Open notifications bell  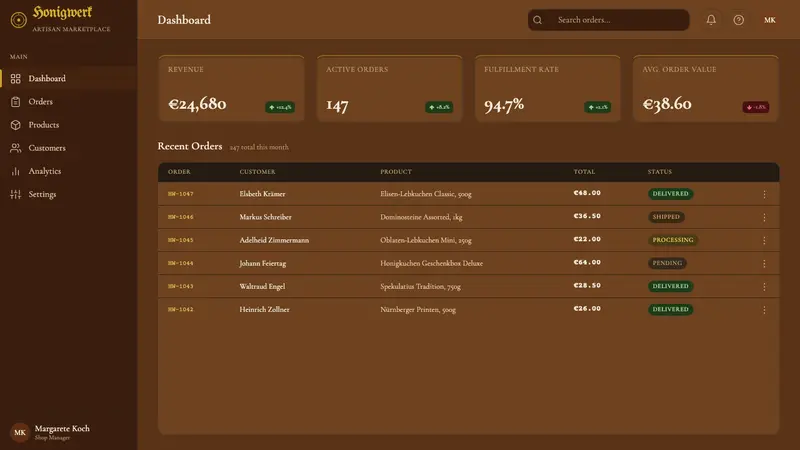pos(711,20)
